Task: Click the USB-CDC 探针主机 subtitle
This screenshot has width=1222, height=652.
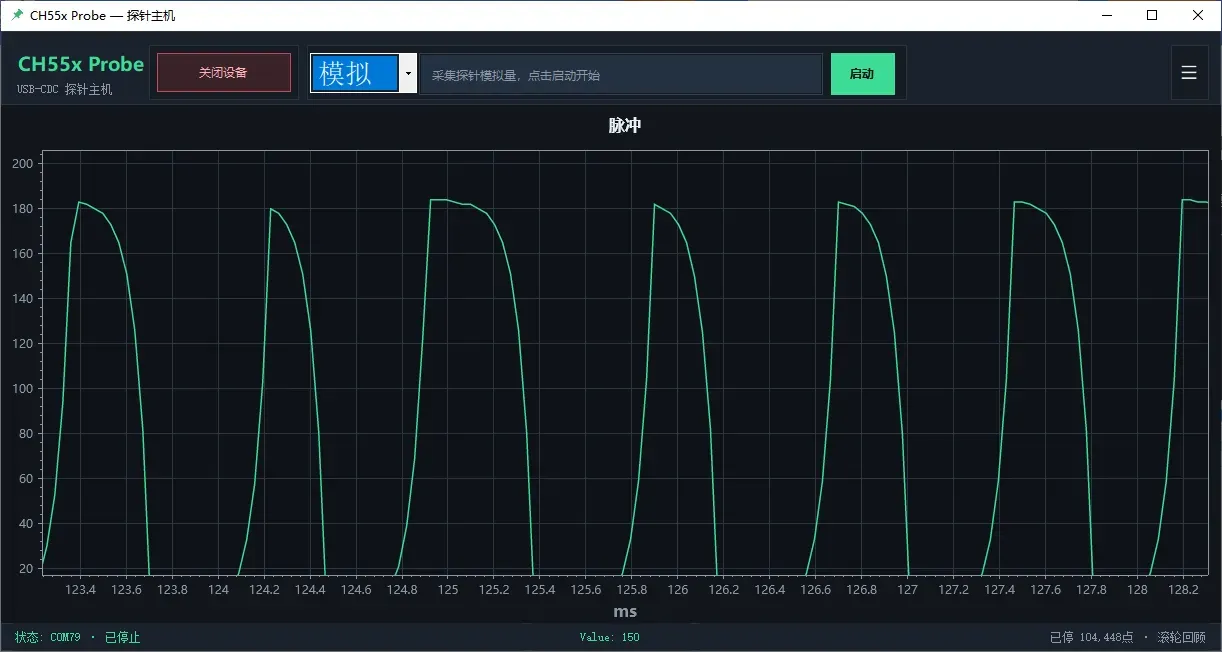Action: 65,89
